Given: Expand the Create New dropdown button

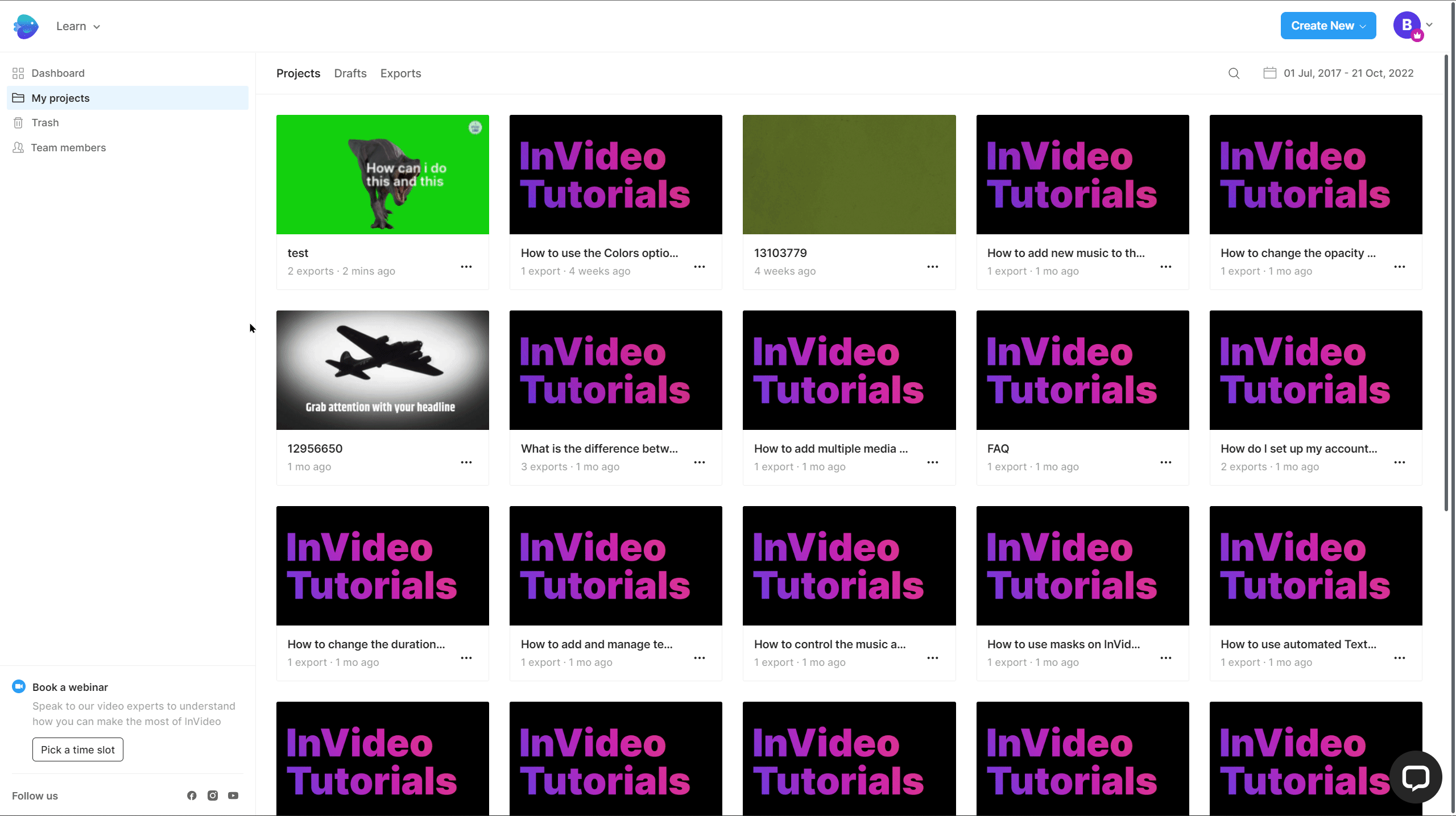Looking at the screenshot, I should point(1328,26).
